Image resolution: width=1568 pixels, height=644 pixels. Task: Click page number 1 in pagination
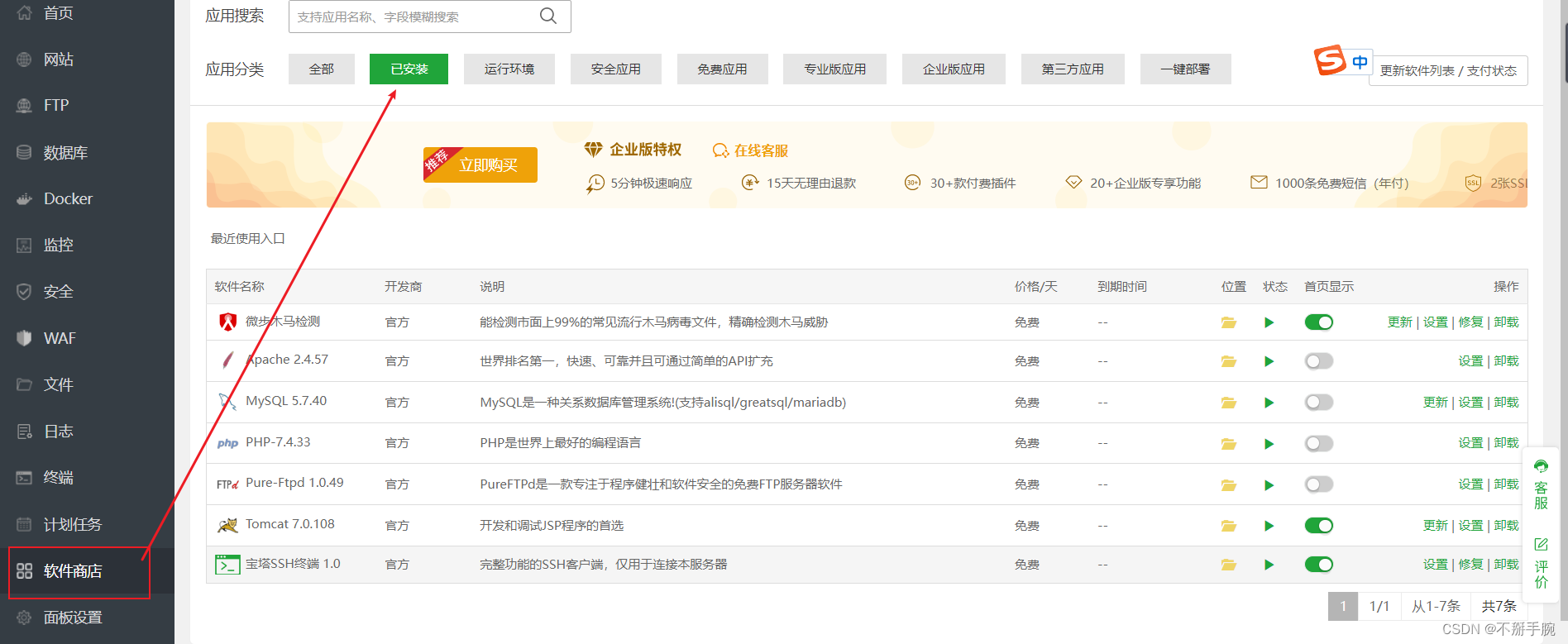tap(1343, 606)
